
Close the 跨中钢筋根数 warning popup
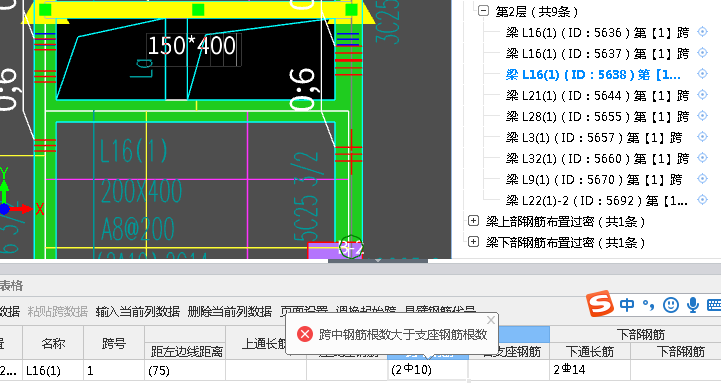click(x=491, y=320)
